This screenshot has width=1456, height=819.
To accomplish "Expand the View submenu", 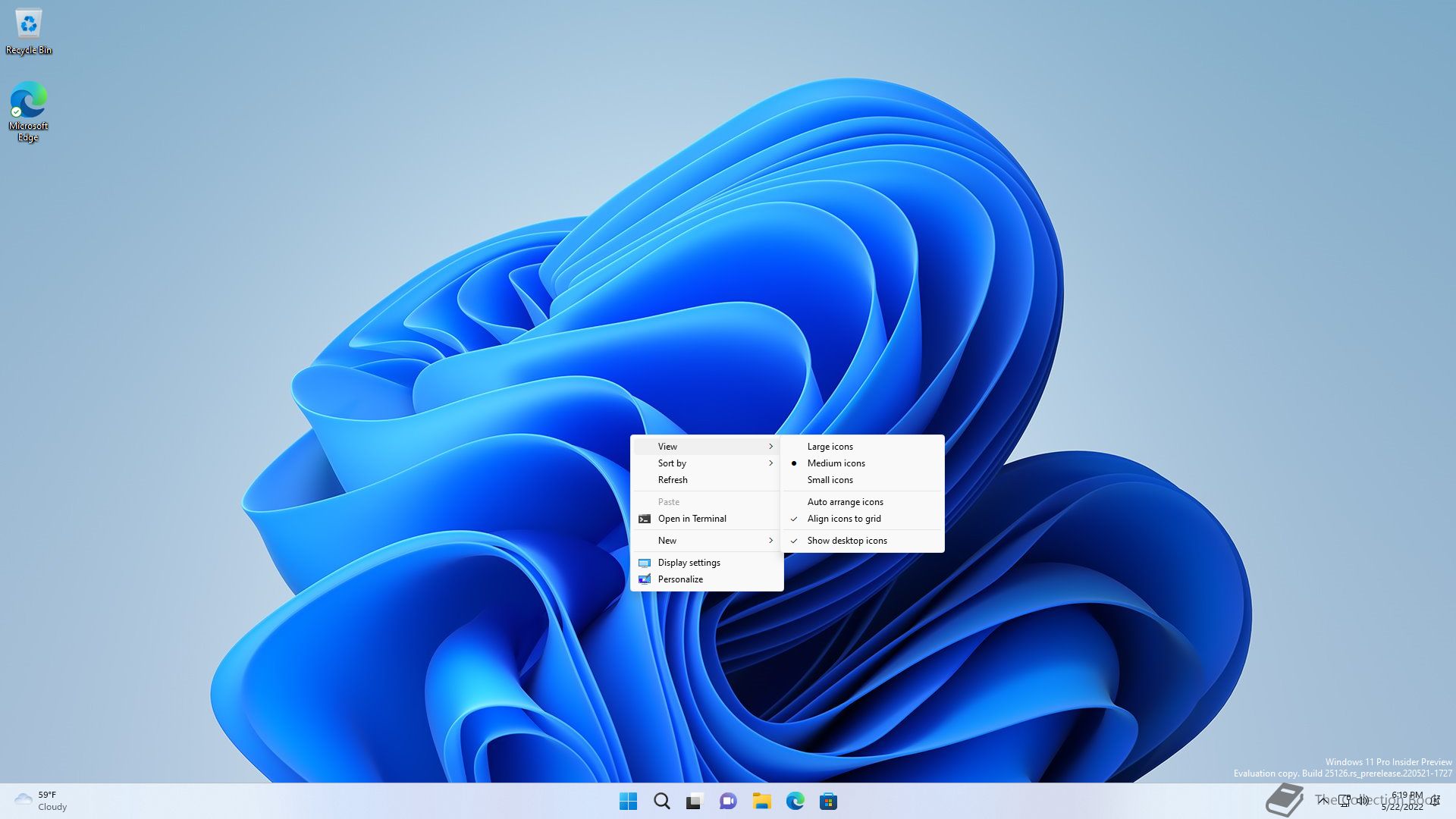I will pyautogui.click(x=707, y=447).
